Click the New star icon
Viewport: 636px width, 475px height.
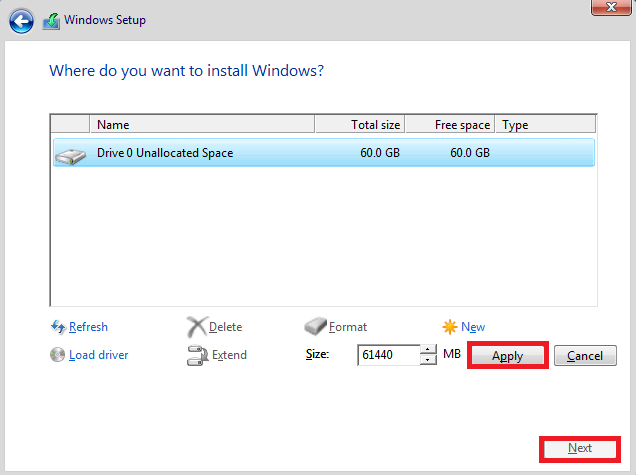click(450, 327)
